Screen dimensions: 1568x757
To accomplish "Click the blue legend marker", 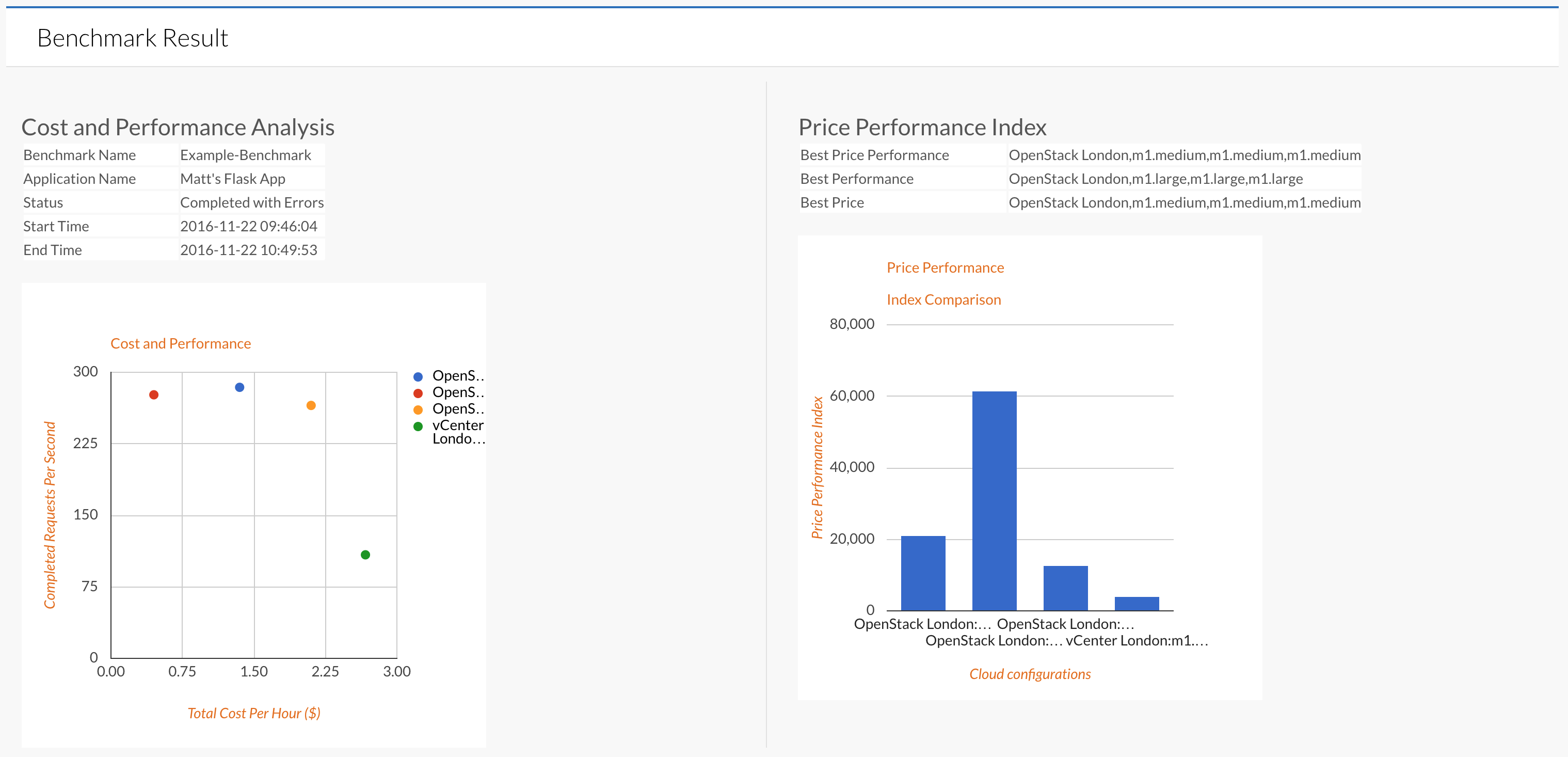I will click(x=418, y=377).
